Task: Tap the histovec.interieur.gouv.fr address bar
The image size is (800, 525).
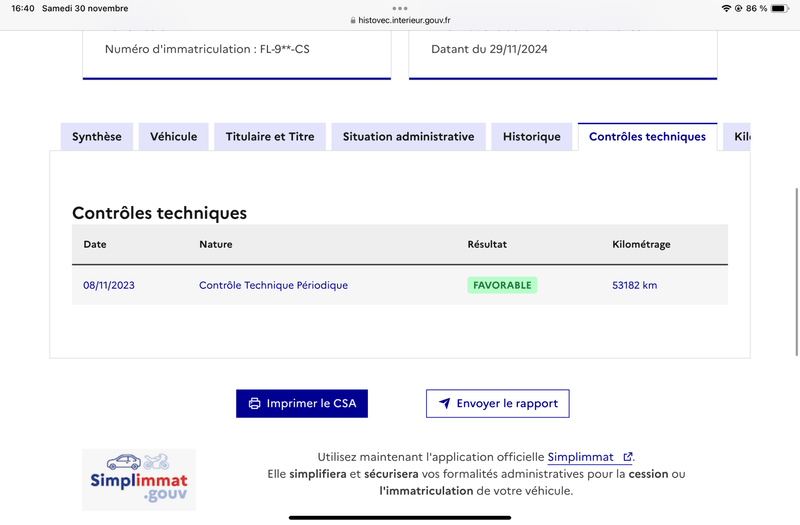Action: 400,20
